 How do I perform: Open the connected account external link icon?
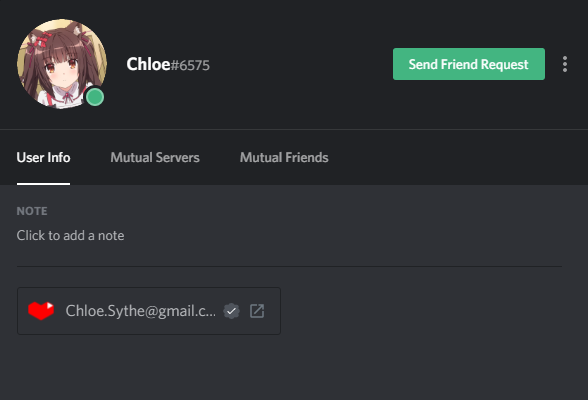(x=257, y=311)
